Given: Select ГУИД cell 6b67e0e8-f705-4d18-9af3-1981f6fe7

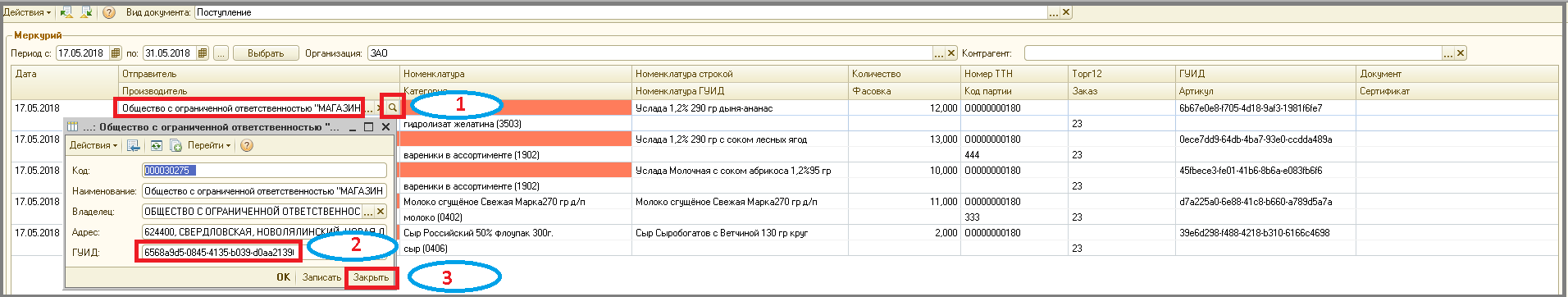Looking at the screenshot, I should click(1265, 108).
